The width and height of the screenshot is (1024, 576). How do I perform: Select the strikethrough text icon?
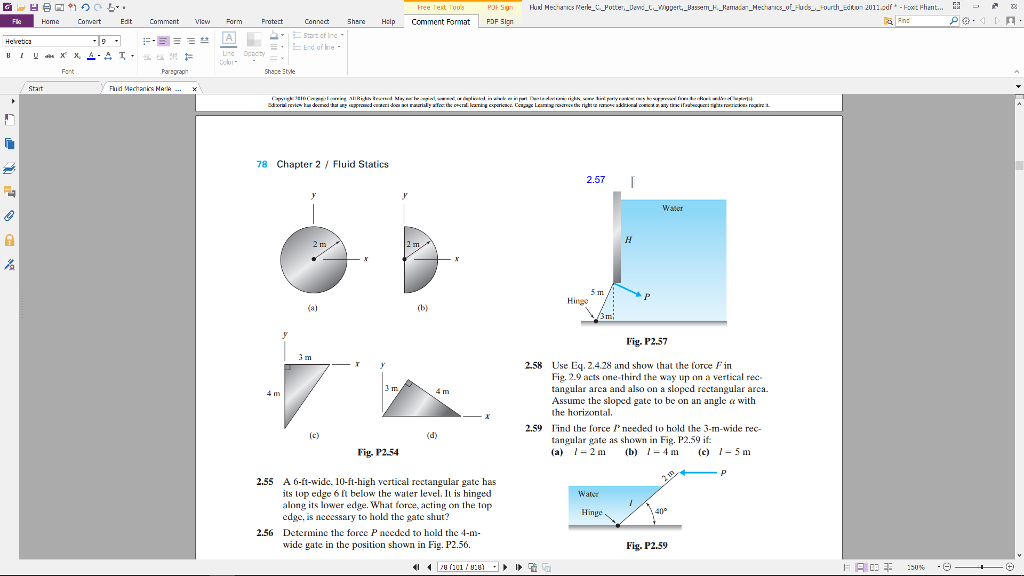(49, 55)
